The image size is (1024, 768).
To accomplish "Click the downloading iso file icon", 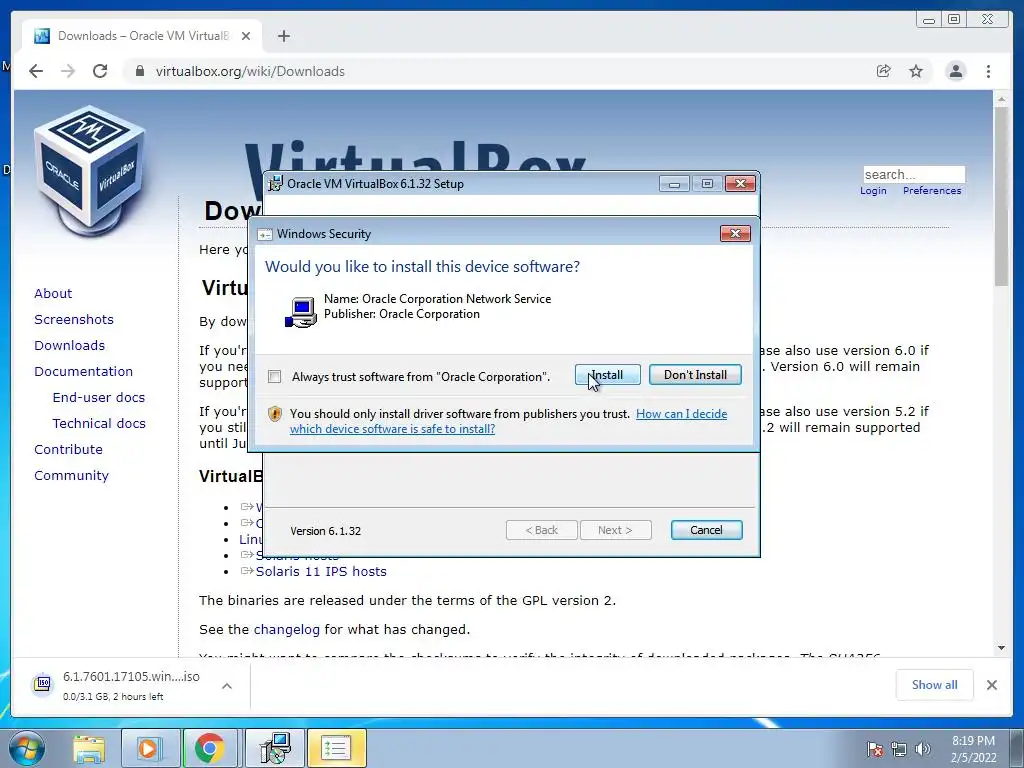I will point(42,684).
